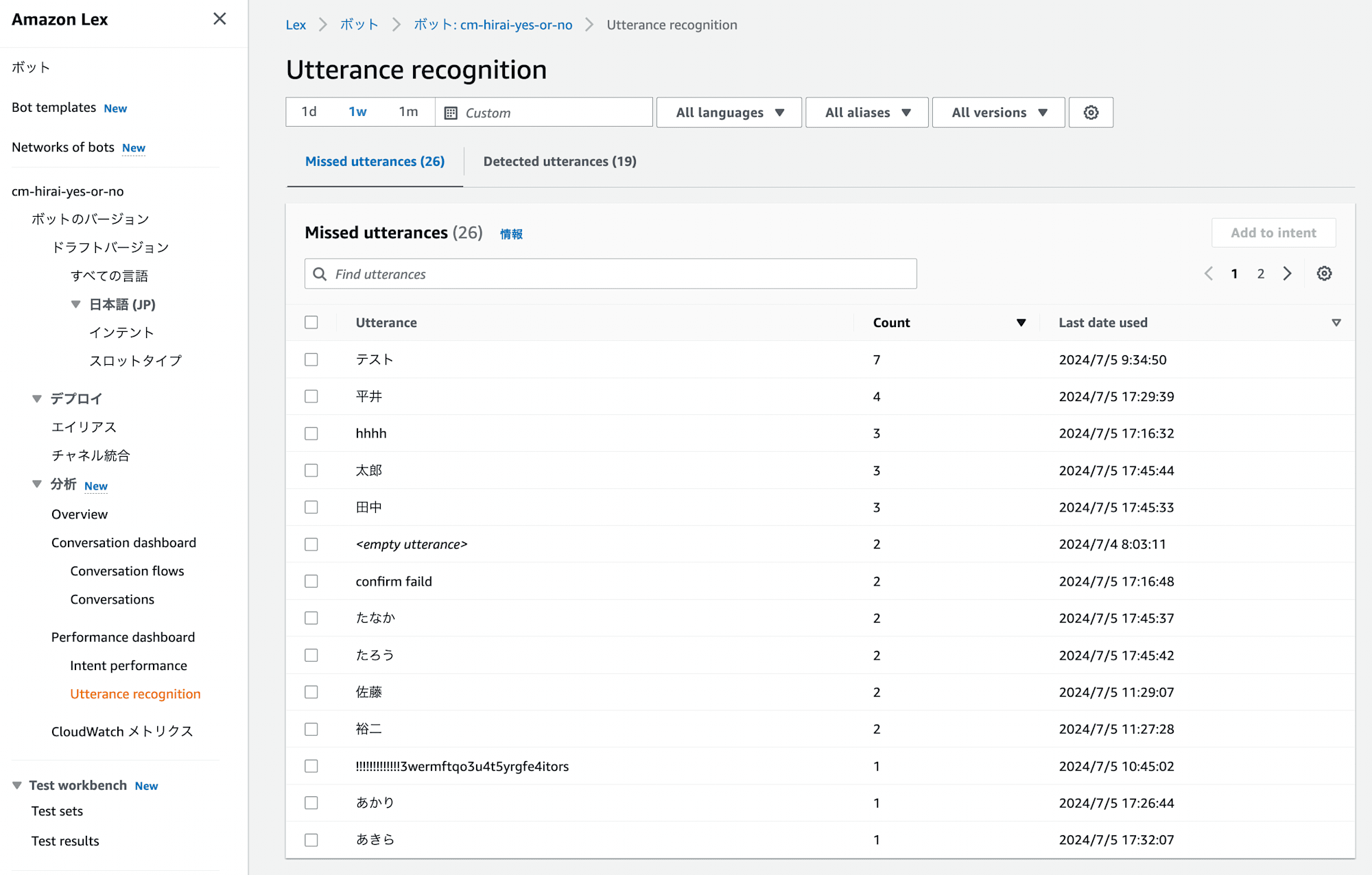The height and width of the screenshot is (875, 1372).
Task: Select the 平井 utterance checkbox
Action: point(311,396)
